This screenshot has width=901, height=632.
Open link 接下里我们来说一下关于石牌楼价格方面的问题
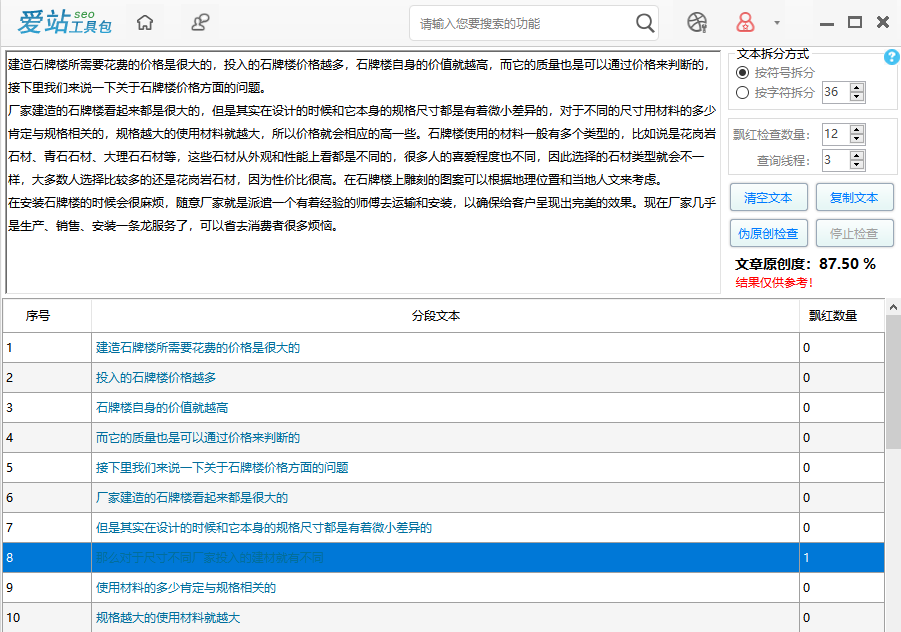[x=222, y=468]
